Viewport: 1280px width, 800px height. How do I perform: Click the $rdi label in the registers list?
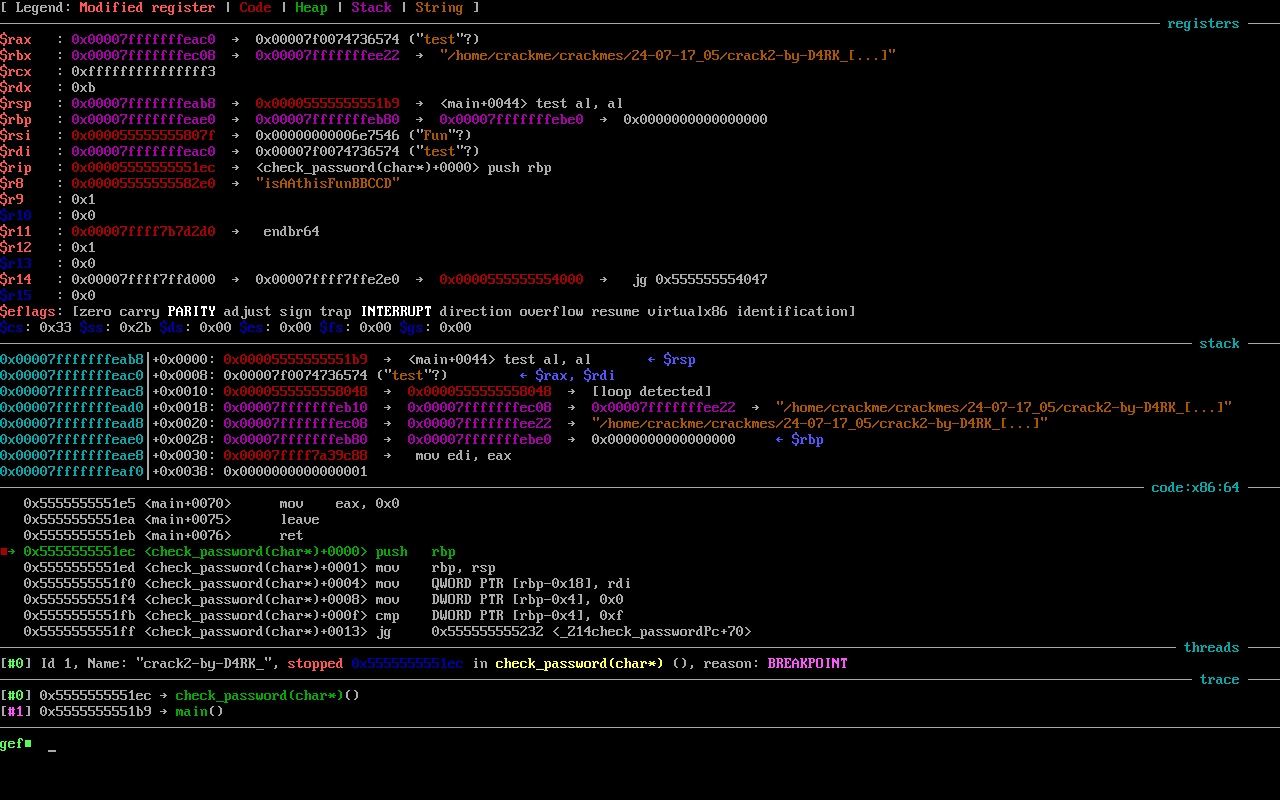[x=16, y=152]
